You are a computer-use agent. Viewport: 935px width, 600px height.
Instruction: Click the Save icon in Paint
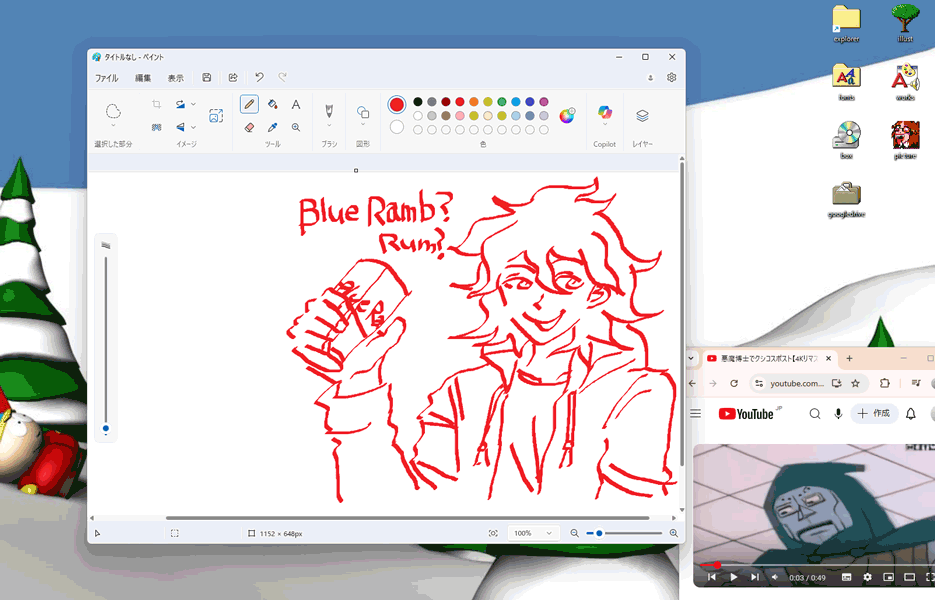pyautogui.click(x=207, y=78)
